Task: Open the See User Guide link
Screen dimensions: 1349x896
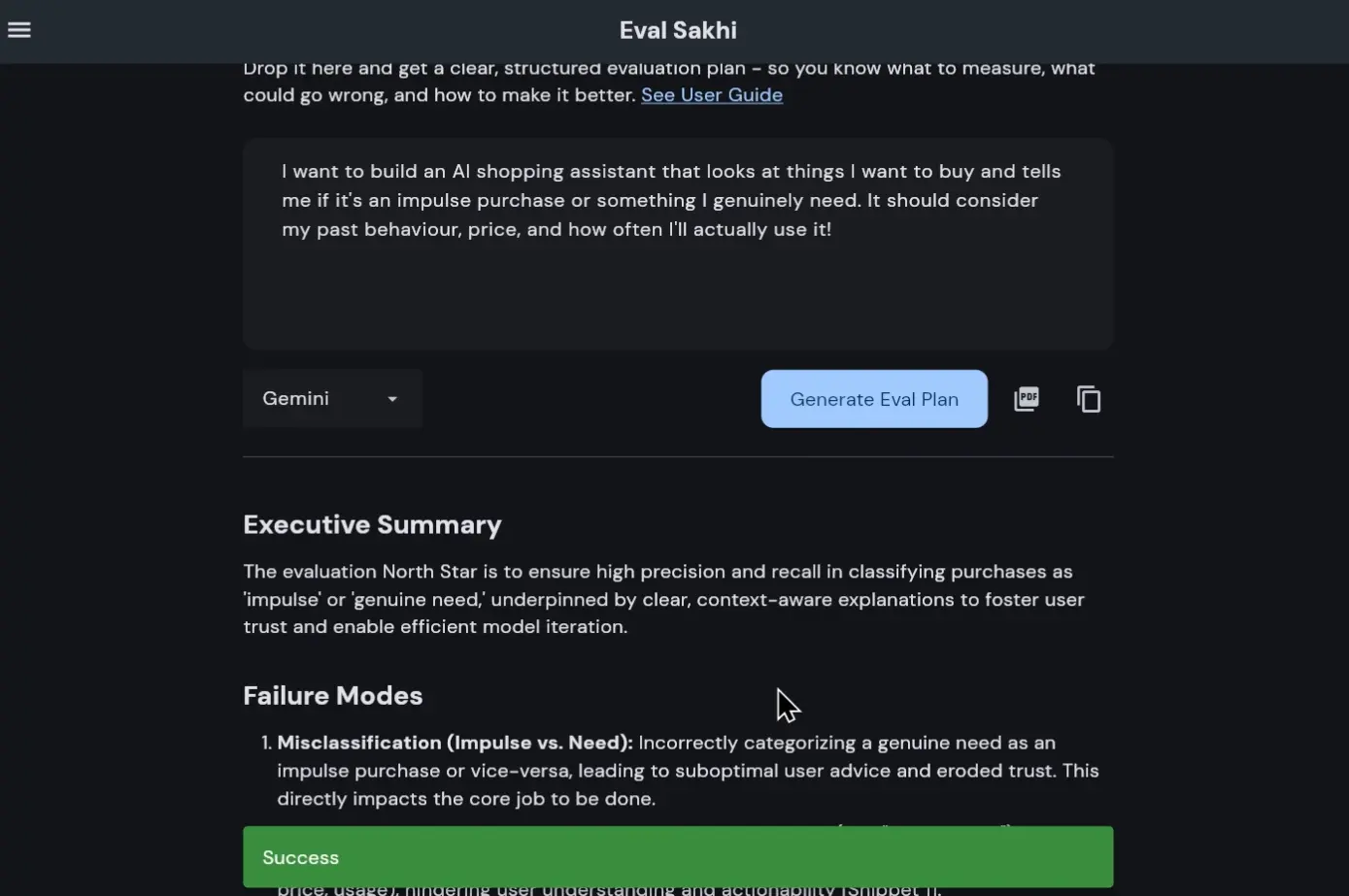Action: [x=711, y=94]
